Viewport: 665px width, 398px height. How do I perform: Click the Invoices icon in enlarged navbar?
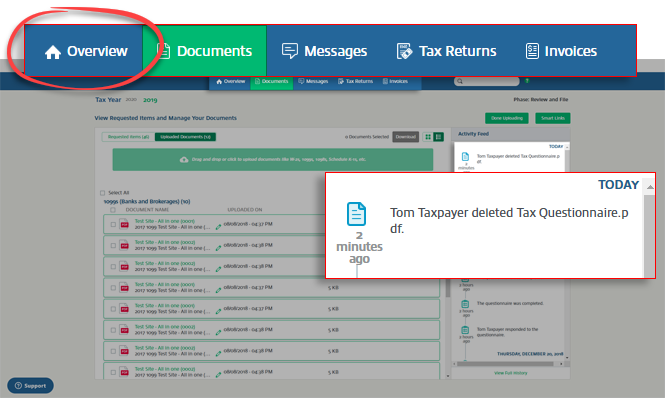point(532,51)
